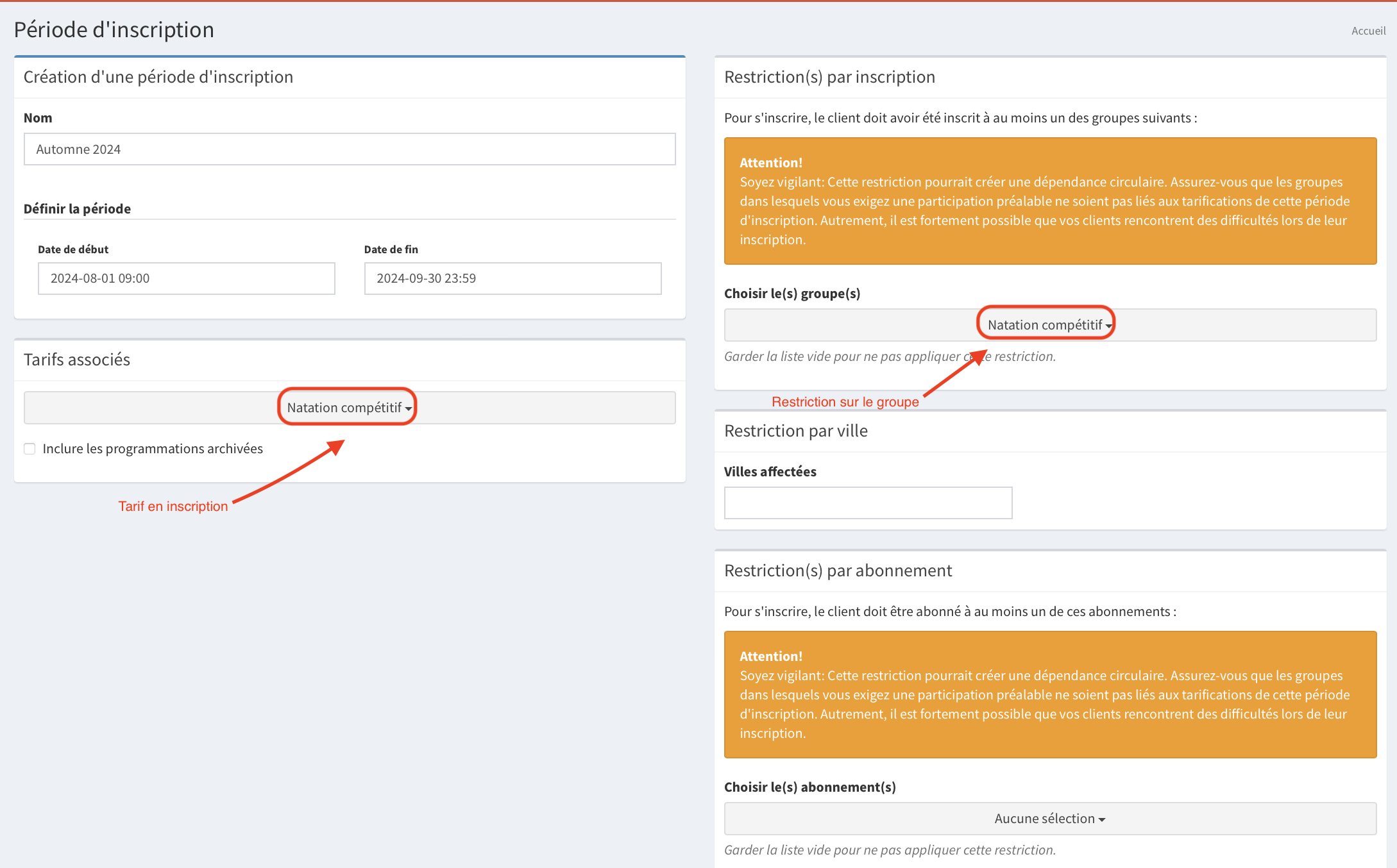Click the Restriction par ville panel header
This screenshot has height=868, width=1397.
(x=795, y=431)
